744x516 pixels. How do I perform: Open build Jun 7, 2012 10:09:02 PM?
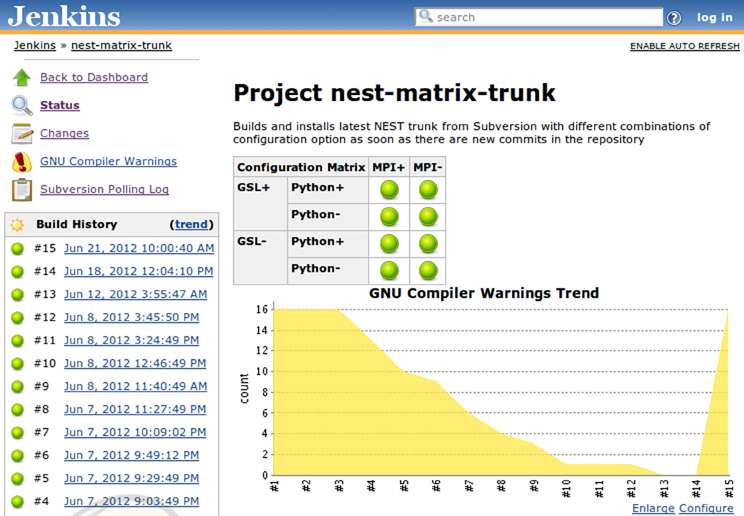[135, 432]
